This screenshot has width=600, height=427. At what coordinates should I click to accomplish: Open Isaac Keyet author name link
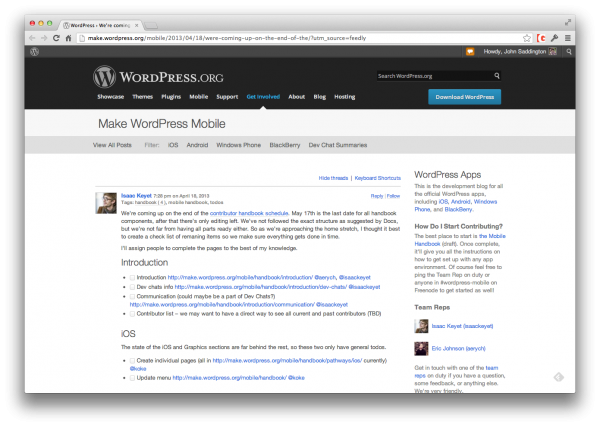pyautogui.click(x=136, y=196)
